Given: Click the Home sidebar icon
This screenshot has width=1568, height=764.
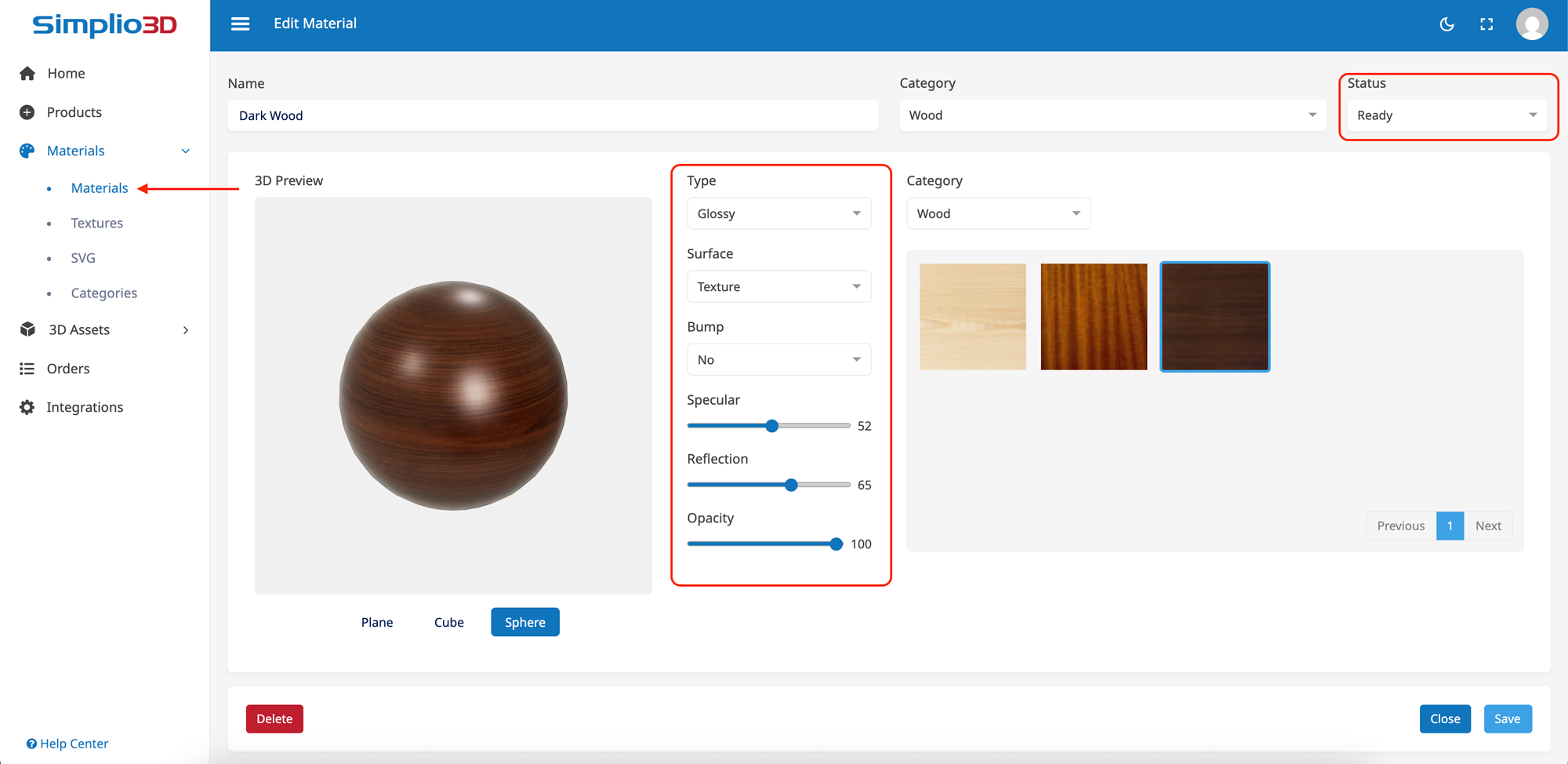Looking at the screenshot, I should pos(27,72).
